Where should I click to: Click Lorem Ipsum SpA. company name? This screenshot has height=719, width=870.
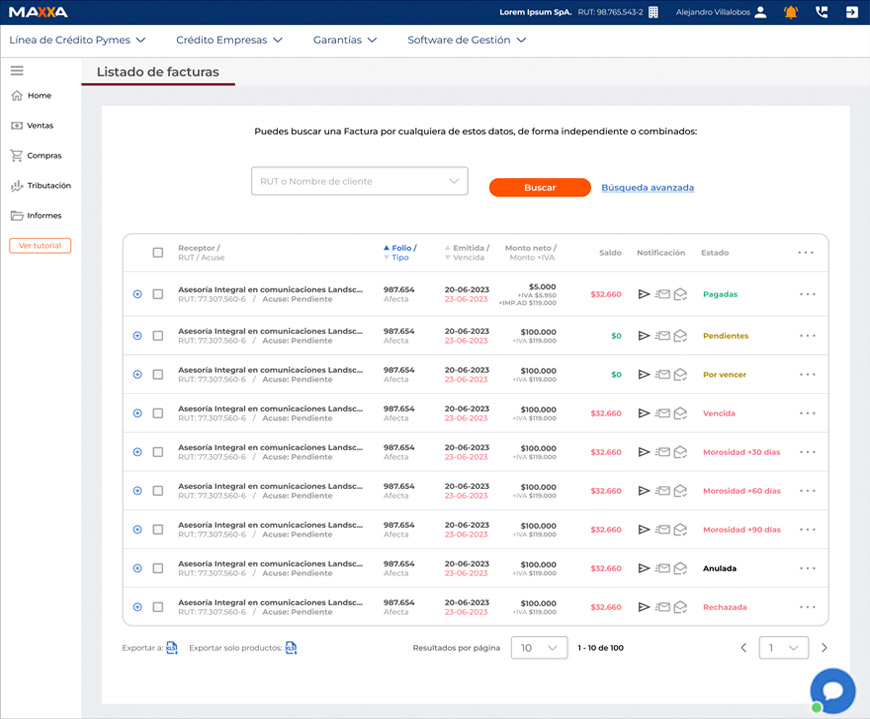point(535,12)
